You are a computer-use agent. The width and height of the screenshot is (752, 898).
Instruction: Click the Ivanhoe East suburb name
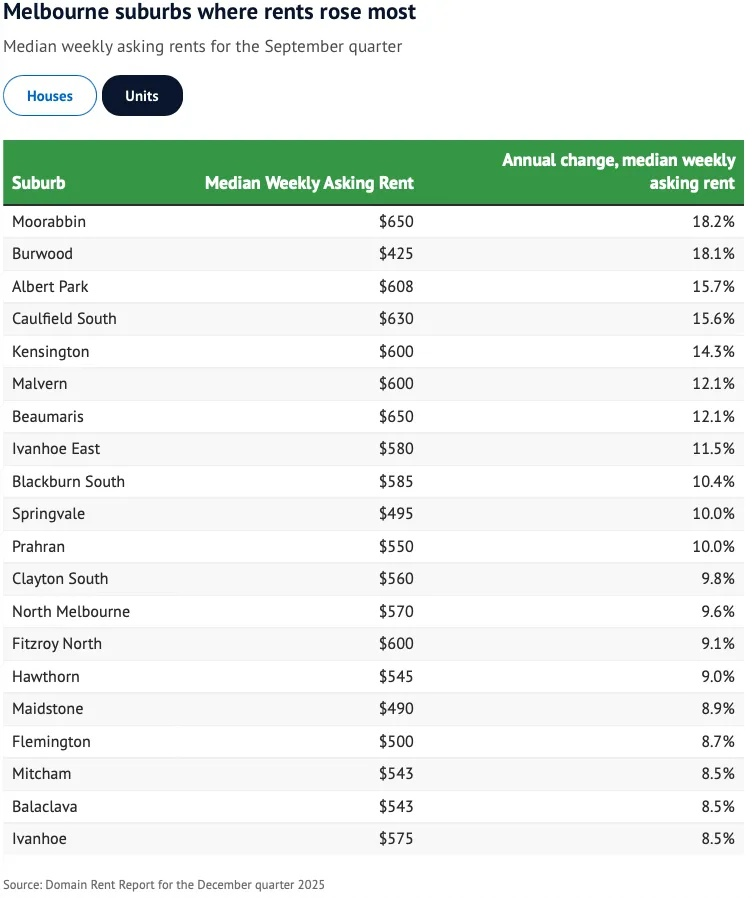point(56,449)
